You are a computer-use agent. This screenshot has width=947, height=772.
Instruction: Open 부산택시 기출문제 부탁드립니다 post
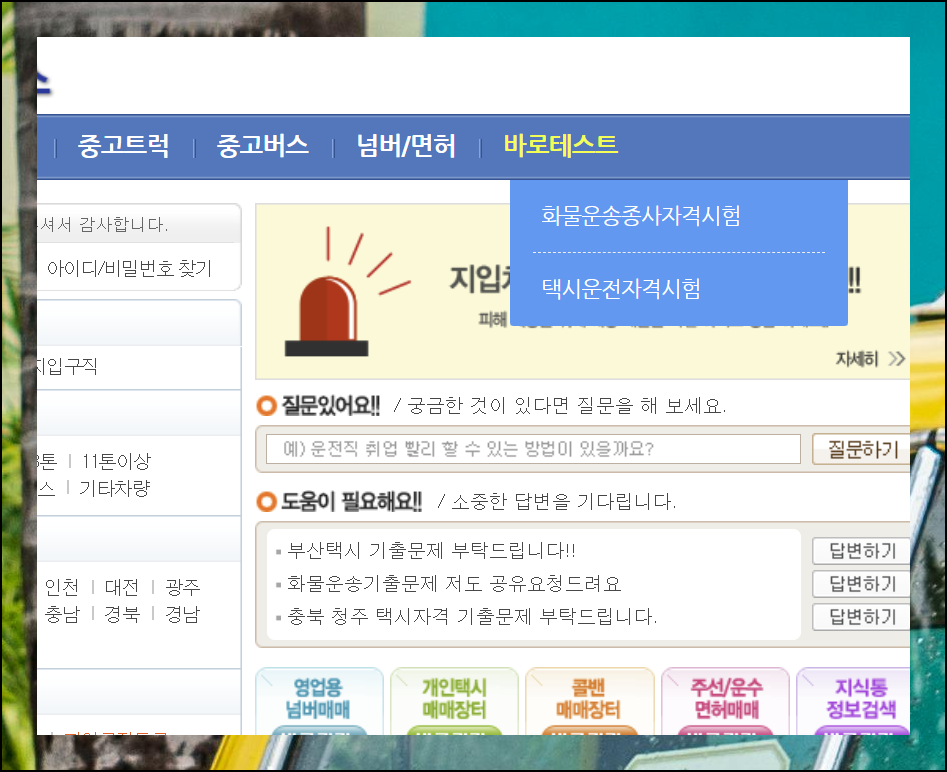431,550
